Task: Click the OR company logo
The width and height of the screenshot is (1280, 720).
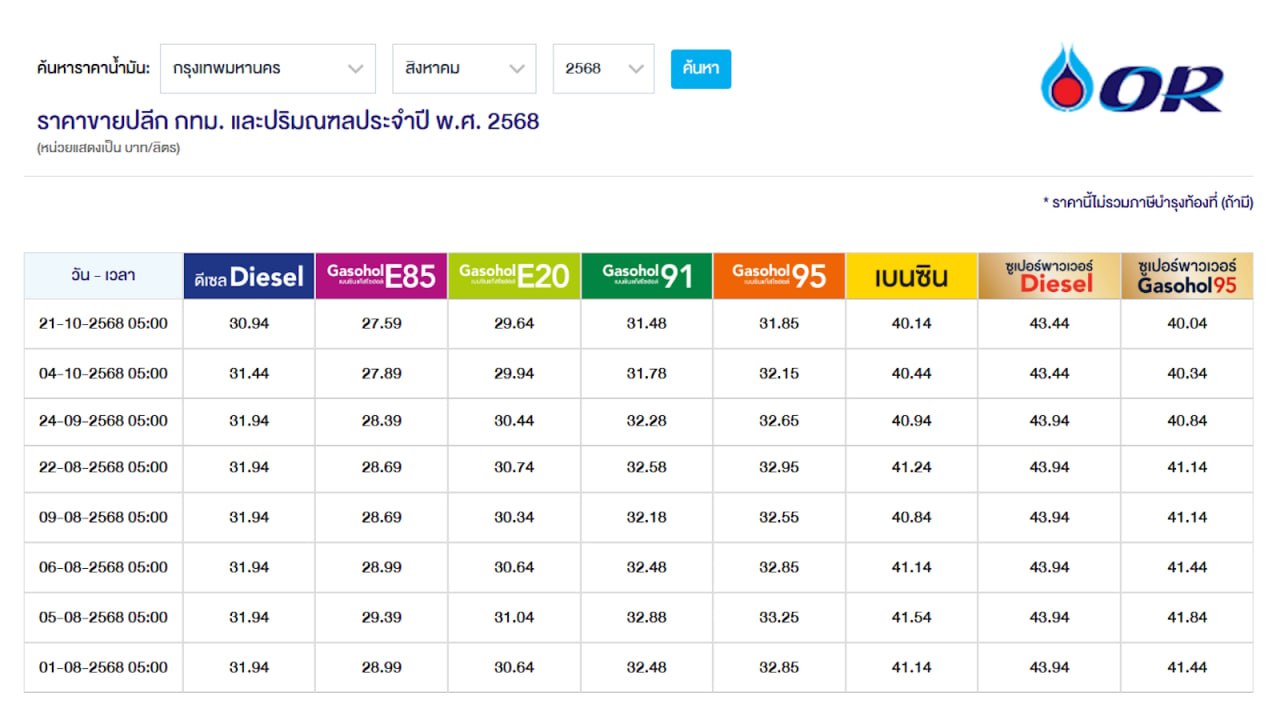Action: pyautogui.click(x=1130, y=79)
